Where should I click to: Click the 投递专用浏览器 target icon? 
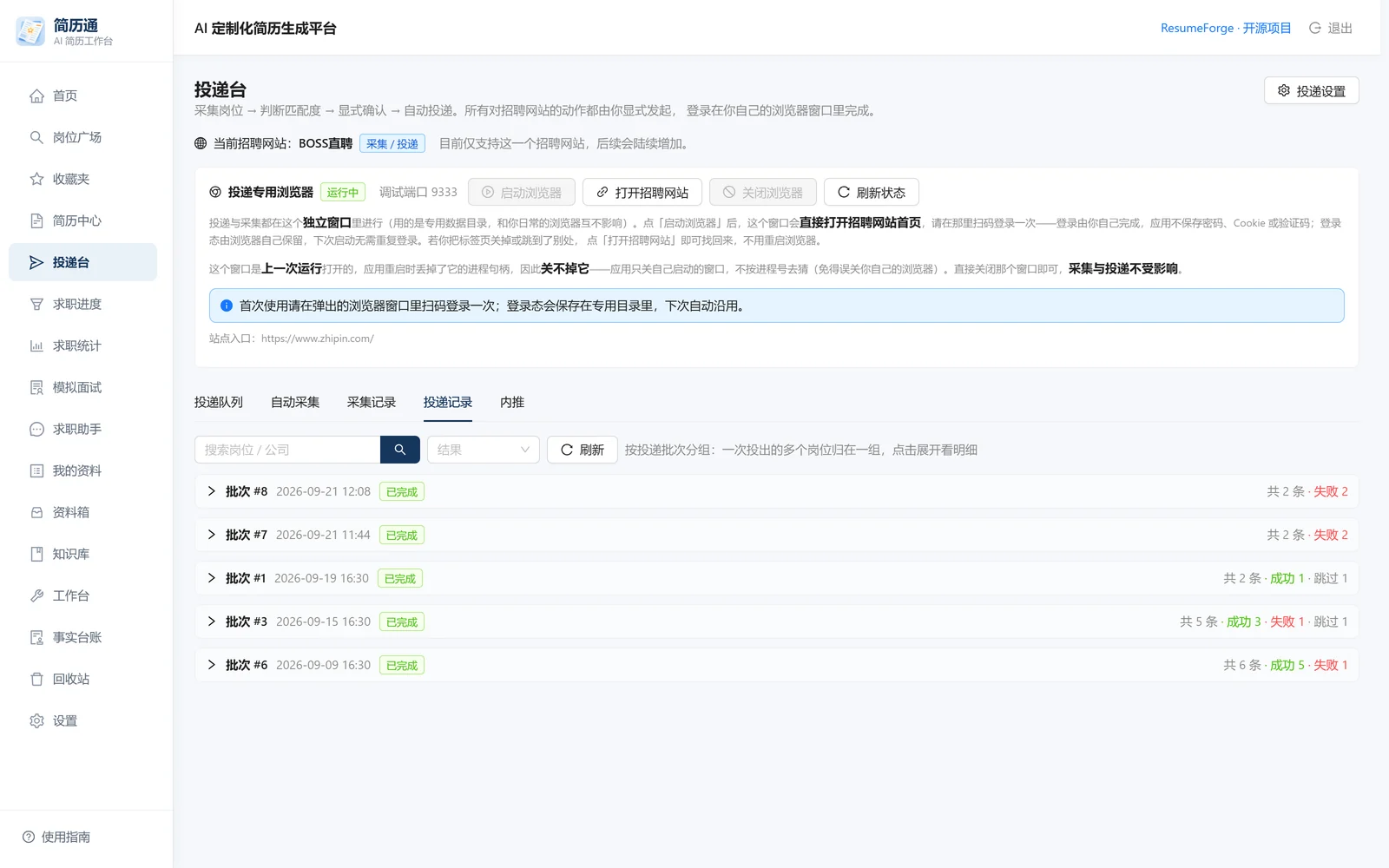click(215, 192)
